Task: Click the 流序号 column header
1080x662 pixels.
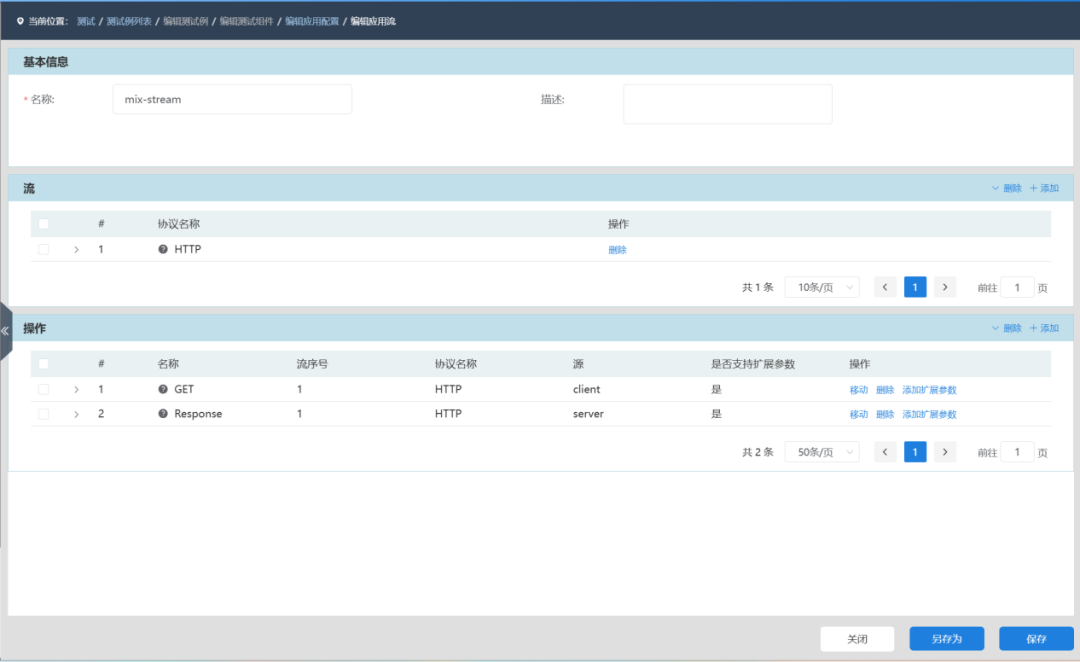Action: tap(312, 364)
